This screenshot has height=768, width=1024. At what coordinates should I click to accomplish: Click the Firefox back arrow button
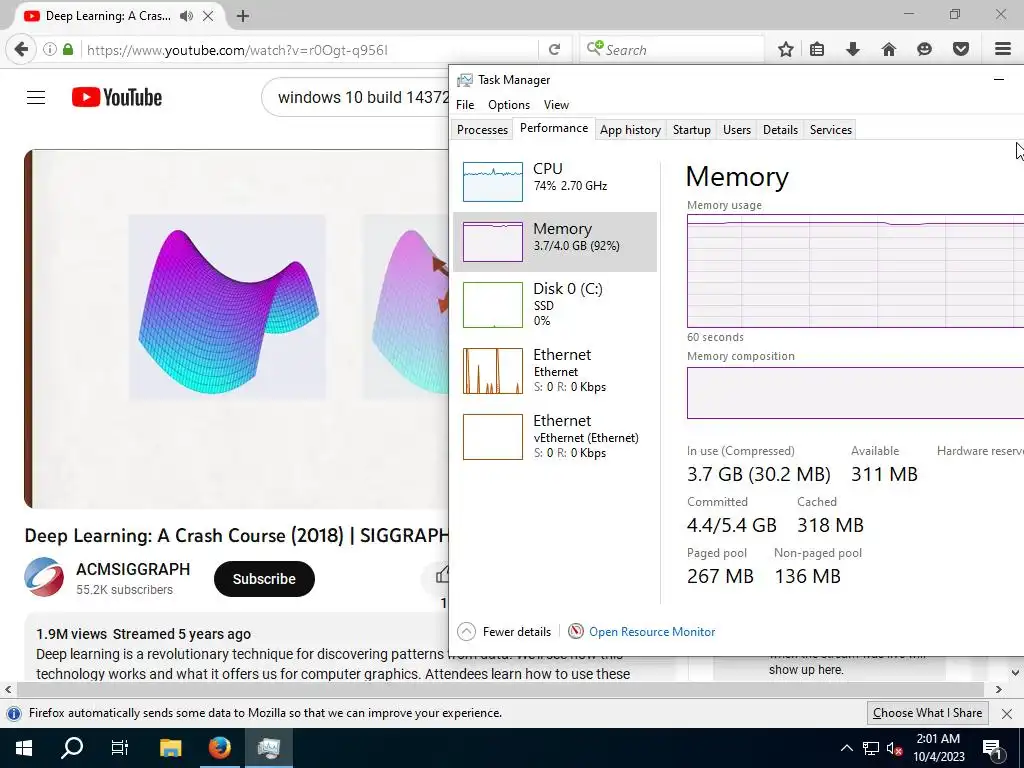(22, 50)
